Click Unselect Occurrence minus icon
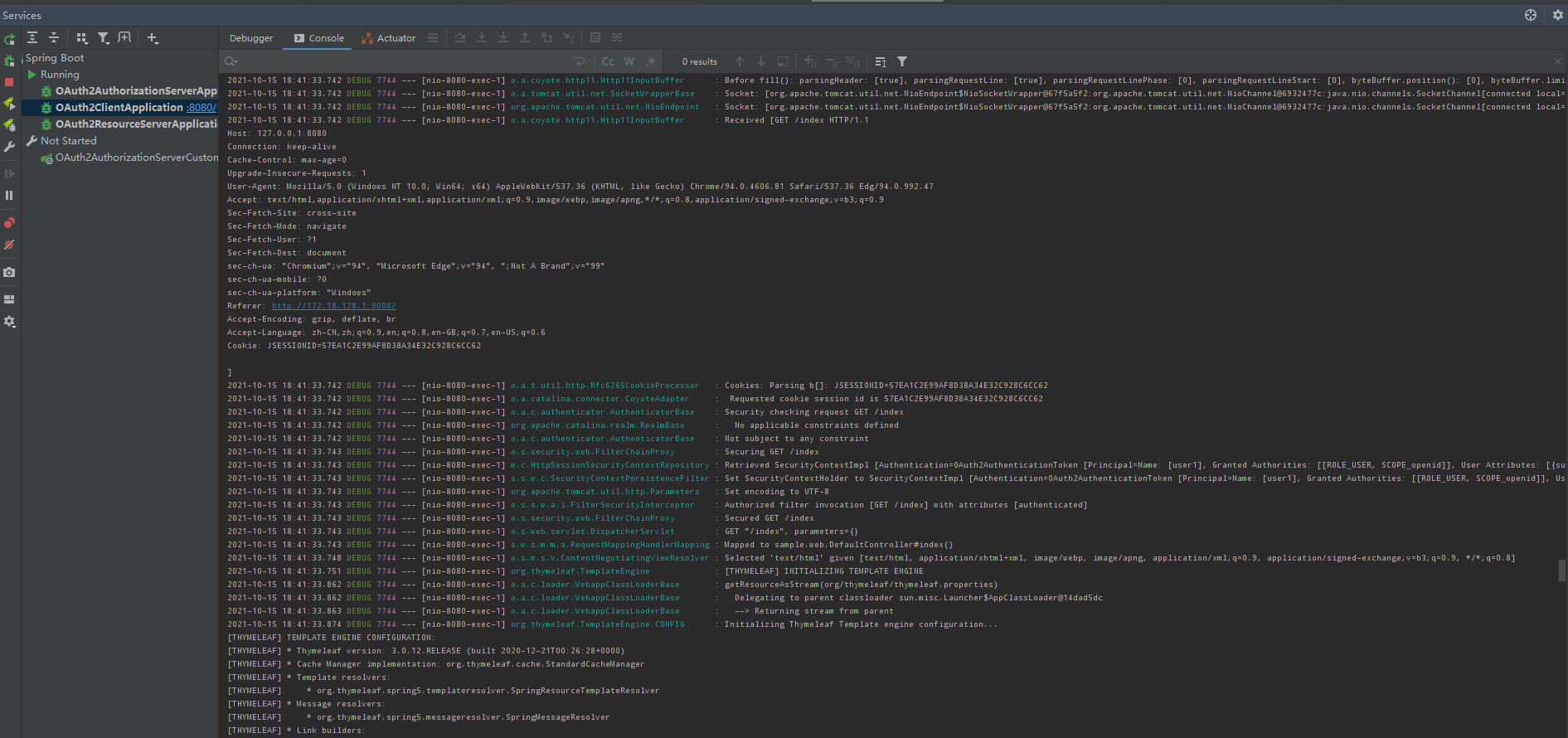Screen dimensions: 1568x738 pos(832,61)
